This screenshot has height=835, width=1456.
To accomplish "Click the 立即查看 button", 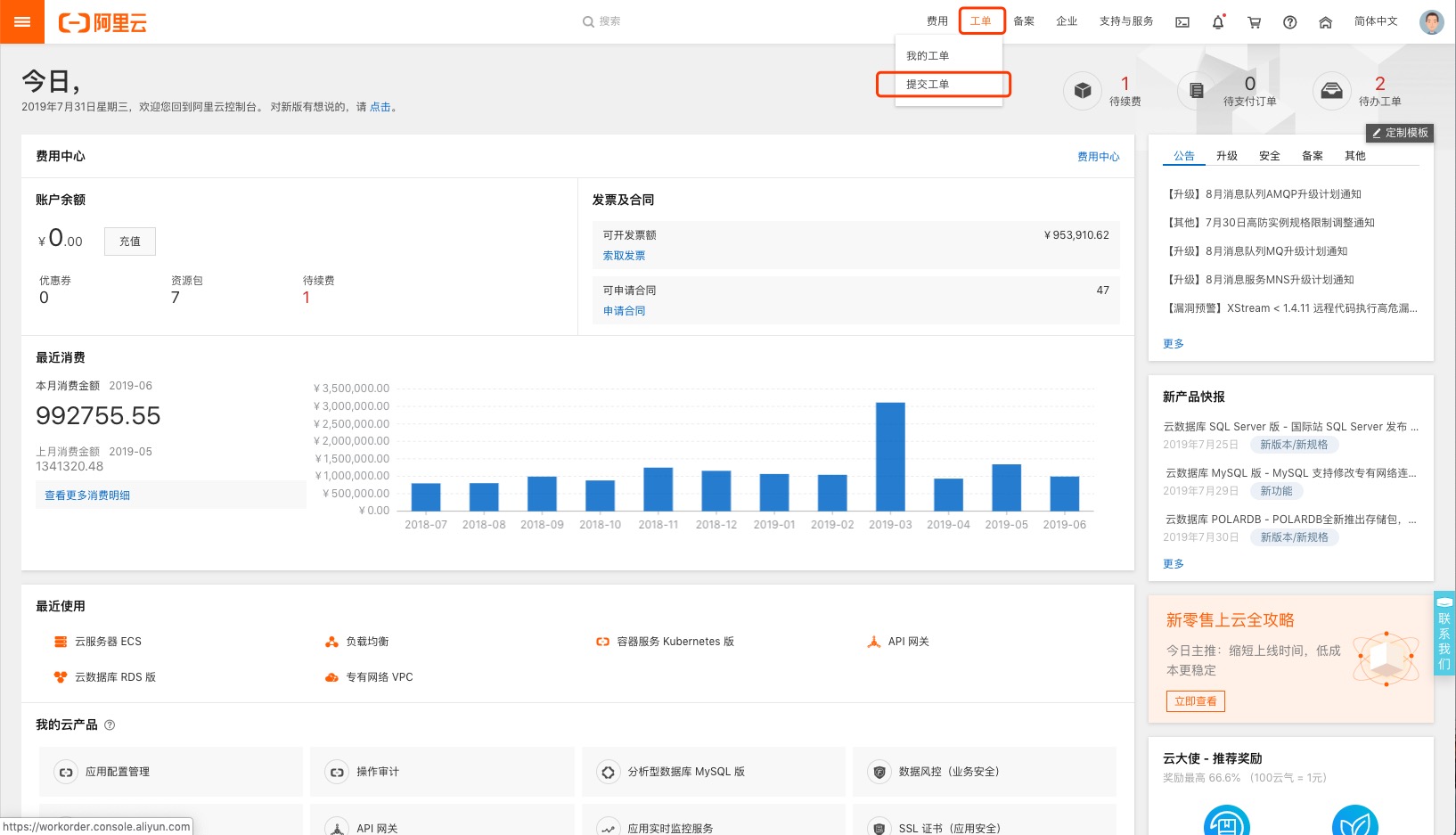I will point(1196,701).
